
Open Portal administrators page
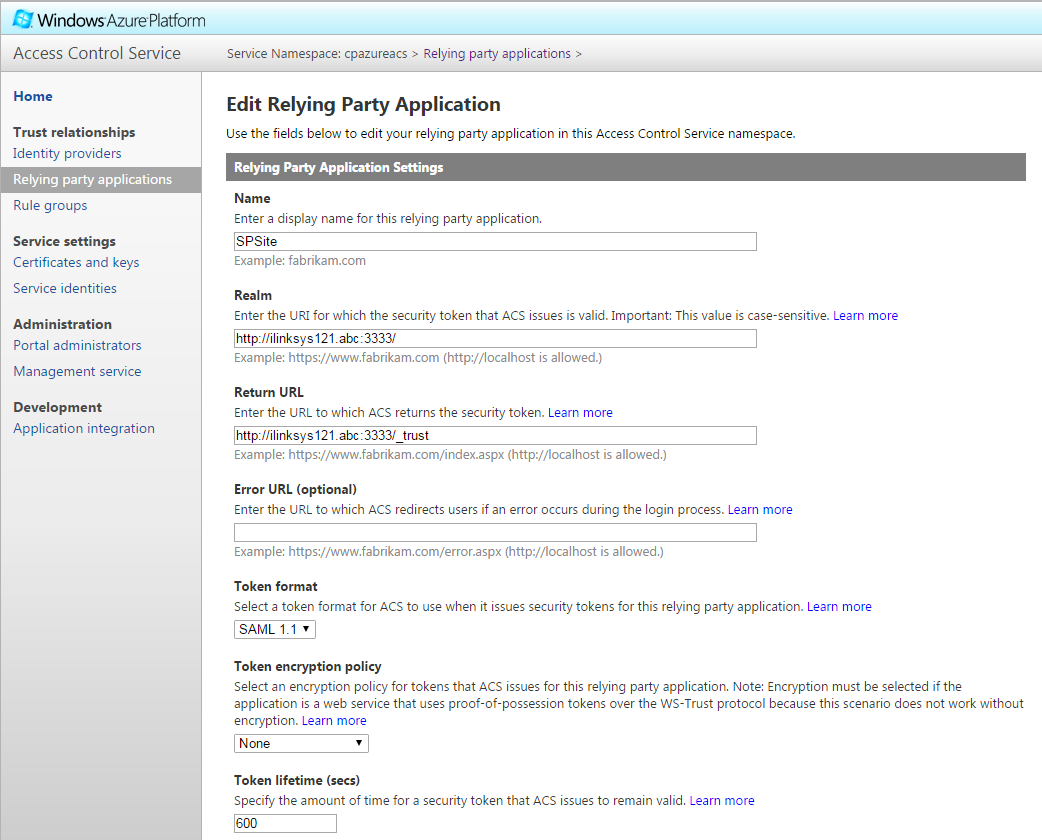pyautogui.click(x=77, y=346)
